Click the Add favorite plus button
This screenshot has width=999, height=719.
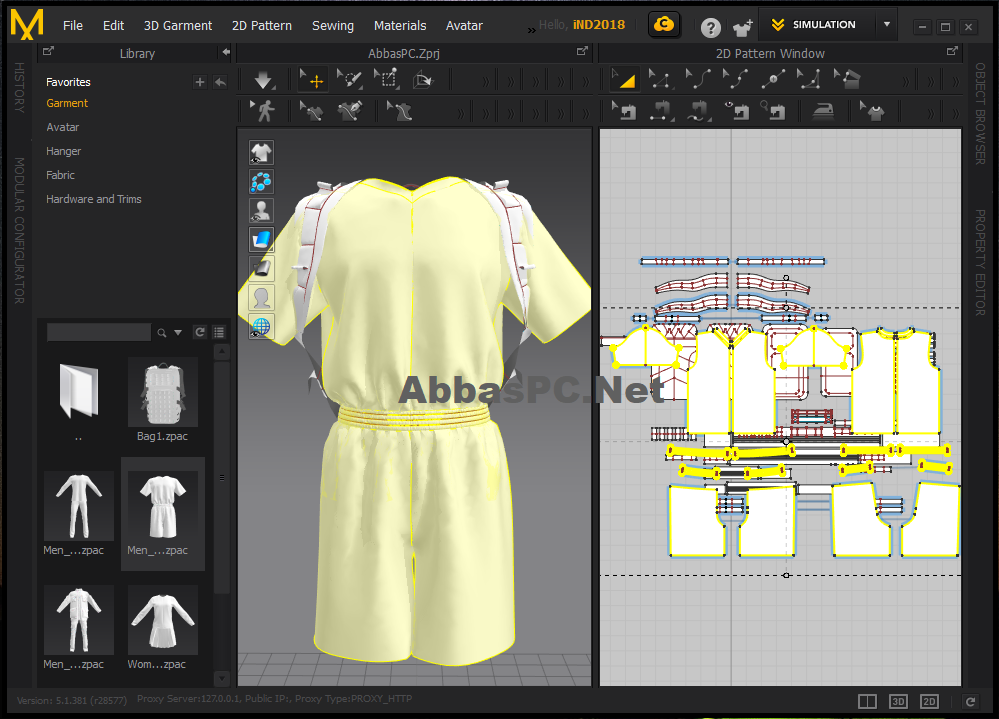(x=199, y=82)
